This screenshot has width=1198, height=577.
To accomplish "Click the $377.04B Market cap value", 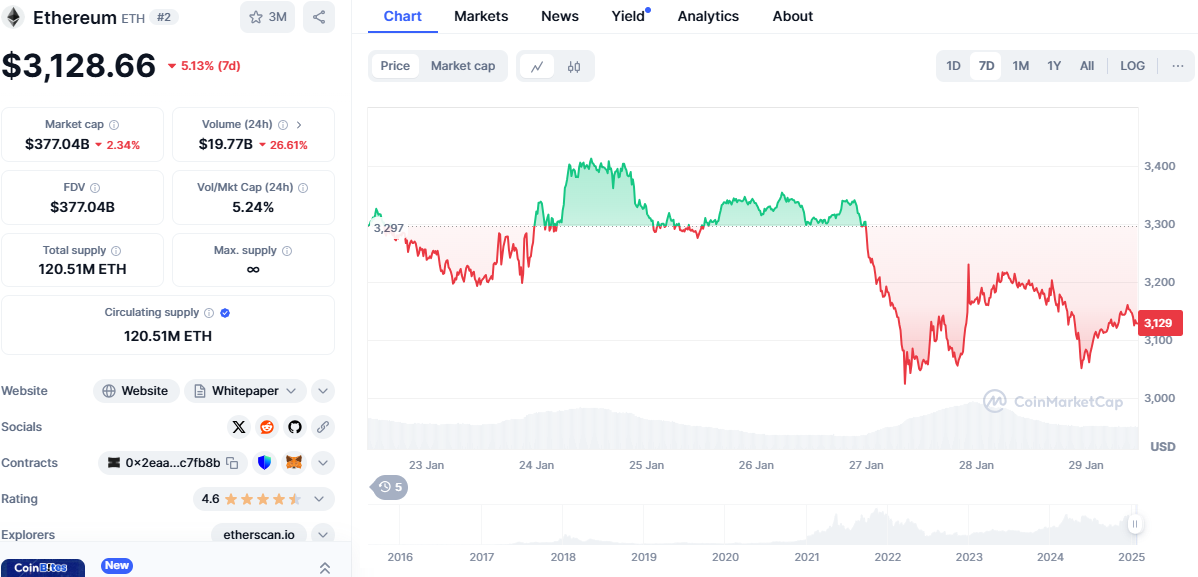I will click(57, 144).
